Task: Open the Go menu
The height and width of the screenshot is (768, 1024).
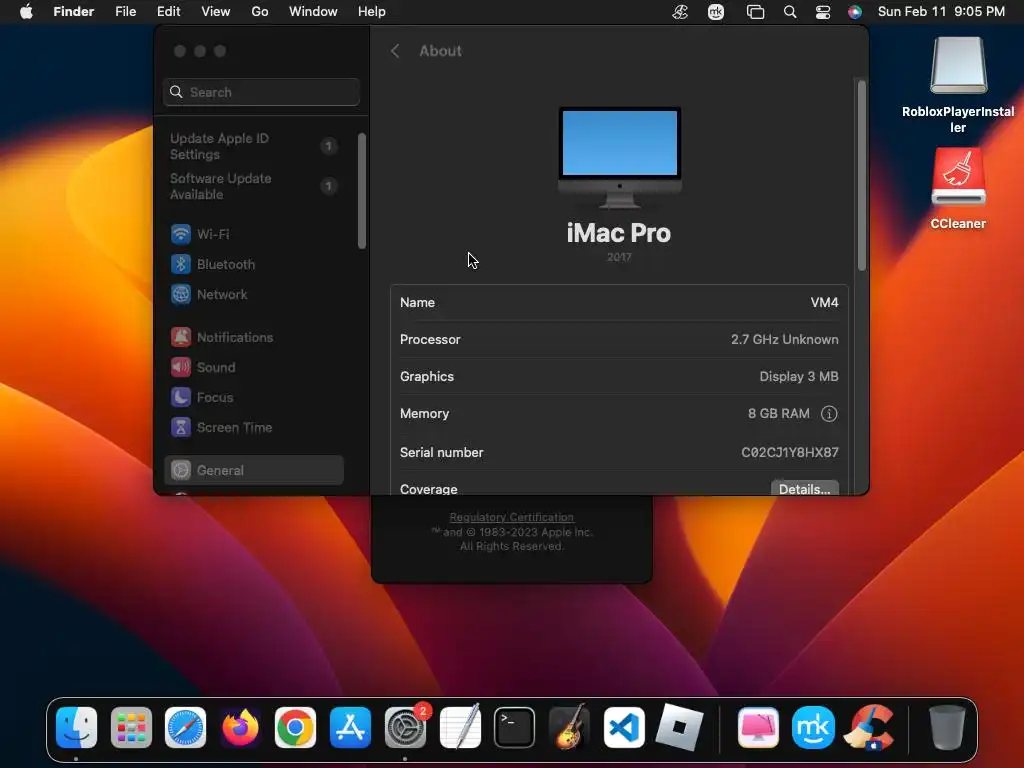Action: click(260, 12)
